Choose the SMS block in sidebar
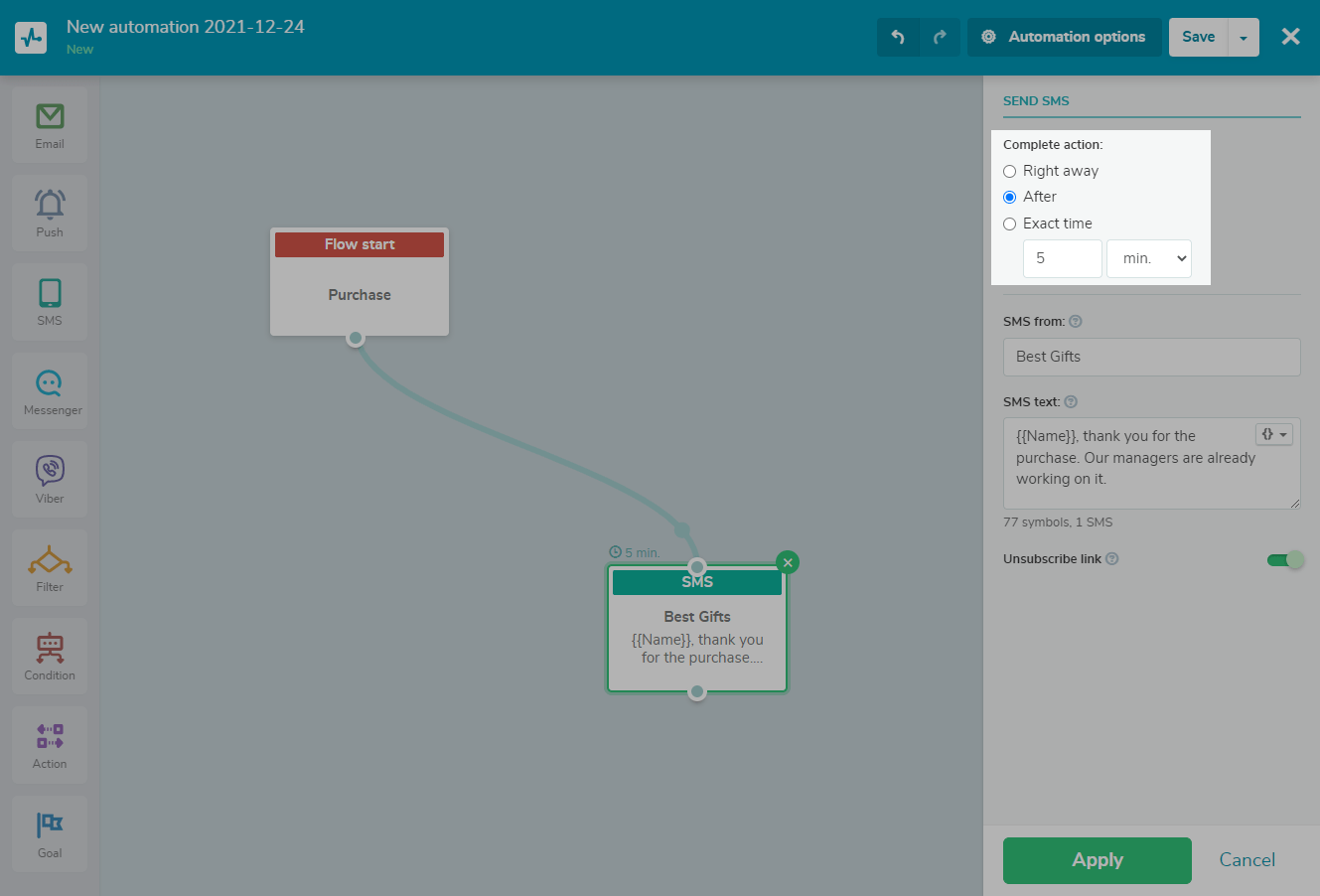 [50, 301]
